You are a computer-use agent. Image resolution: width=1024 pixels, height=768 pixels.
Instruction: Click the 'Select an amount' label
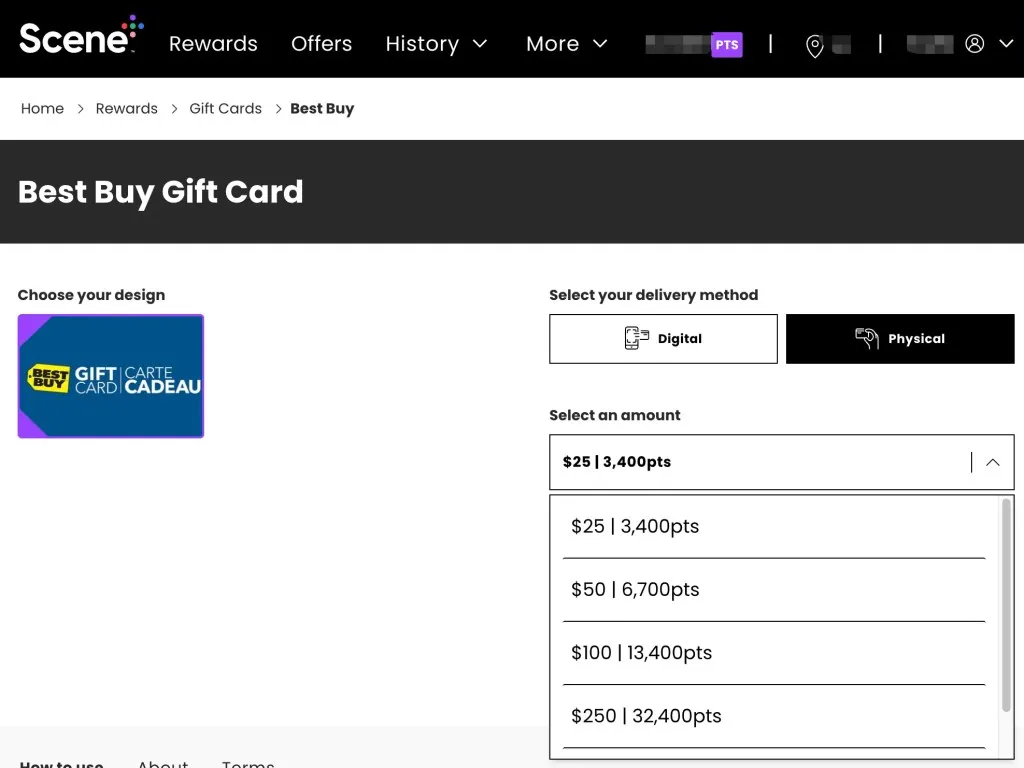click(615, 415)
